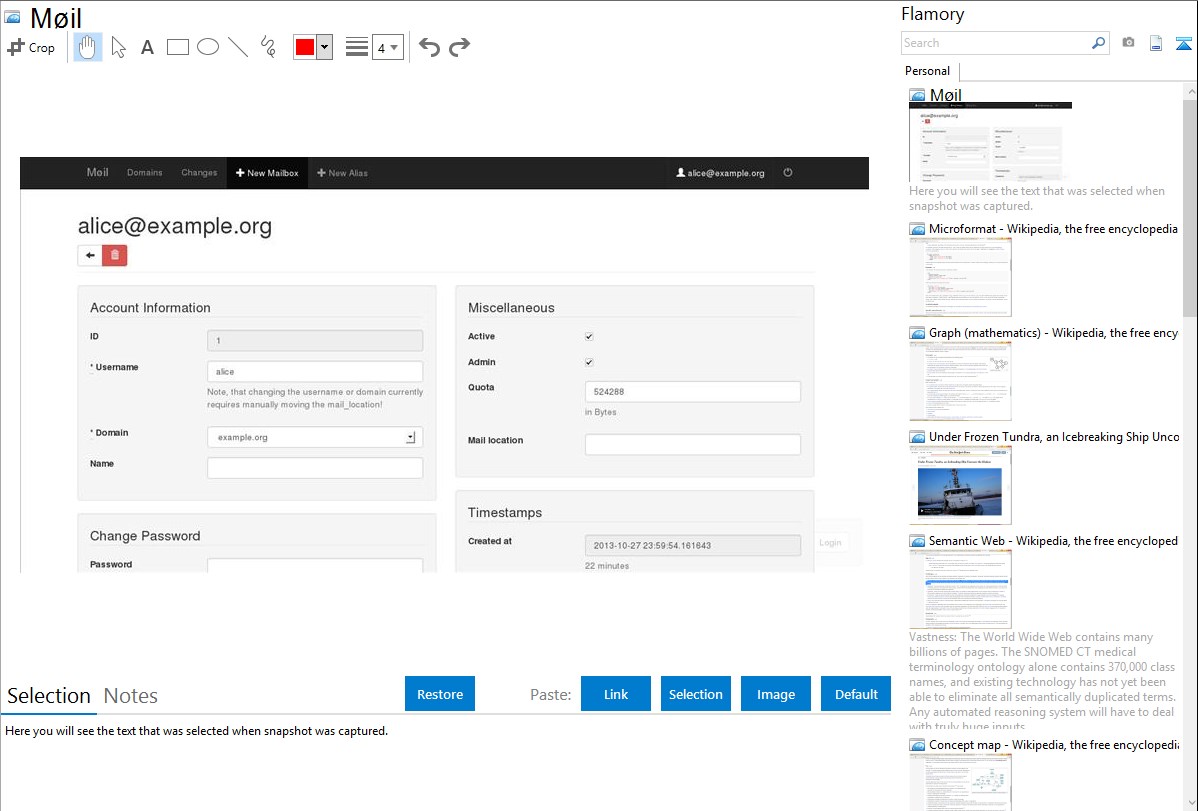This screenshot has height=811, width=1198.
Task: Pick the text annotation tool
Action: (x=147, y=47)
